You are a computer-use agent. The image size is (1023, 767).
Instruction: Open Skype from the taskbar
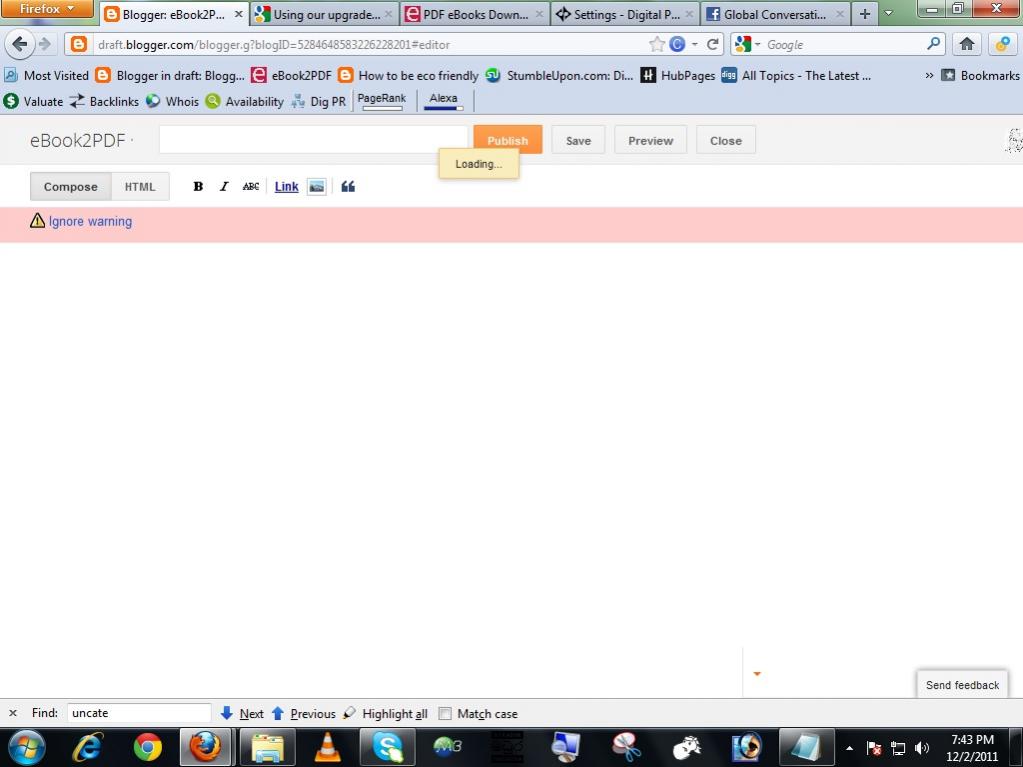click(x=388, y=747)
